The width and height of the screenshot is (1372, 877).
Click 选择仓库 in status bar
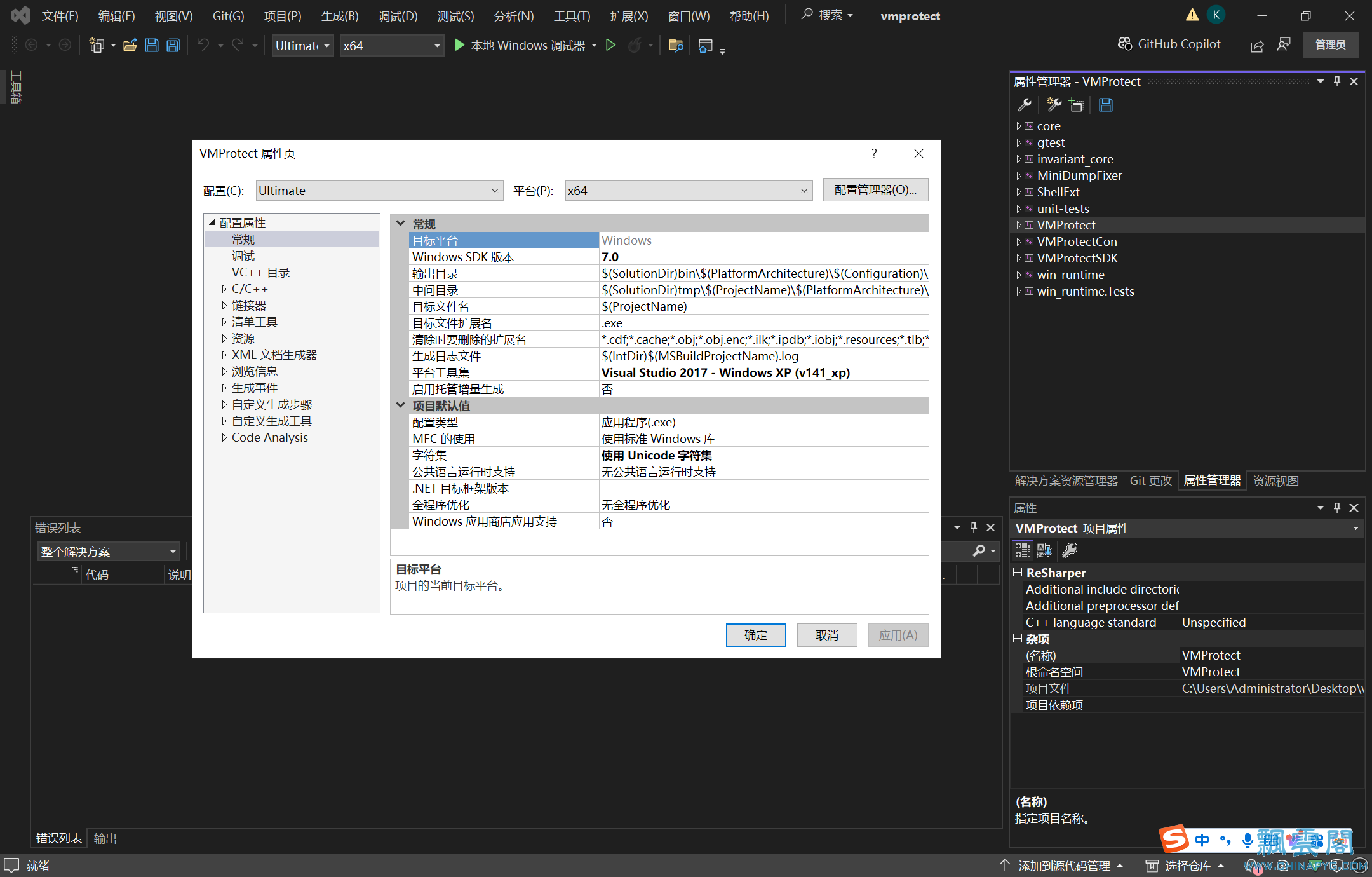(x=1185, y=866)
